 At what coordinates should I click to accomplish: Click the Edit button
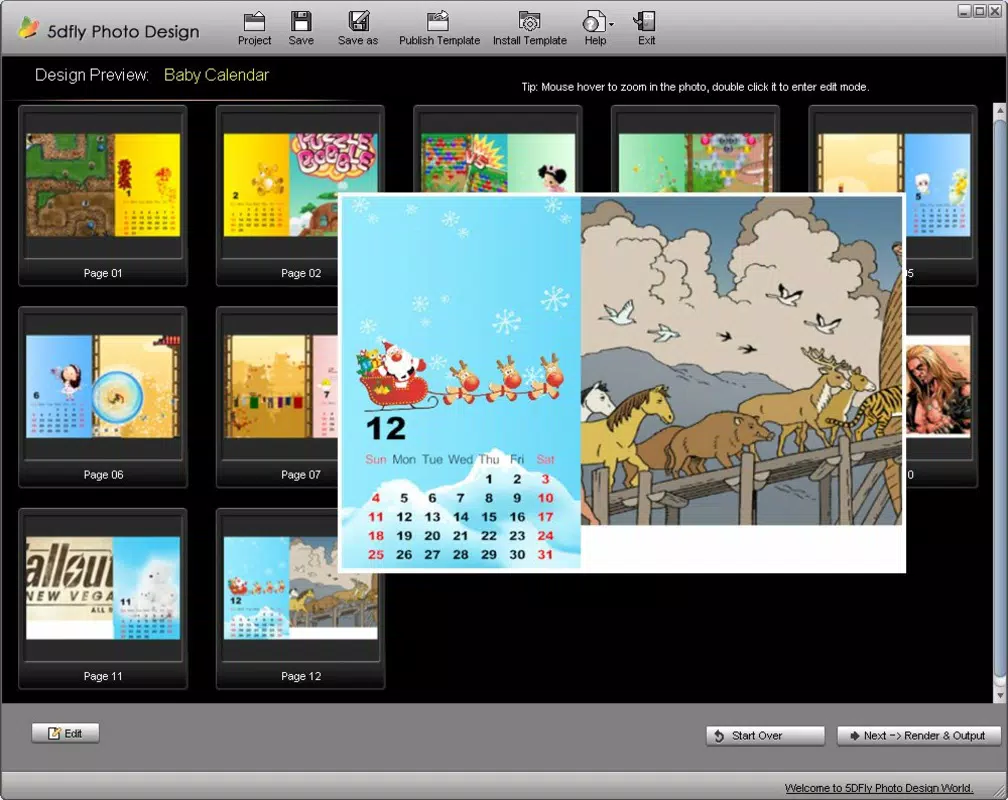coord(66,733)
